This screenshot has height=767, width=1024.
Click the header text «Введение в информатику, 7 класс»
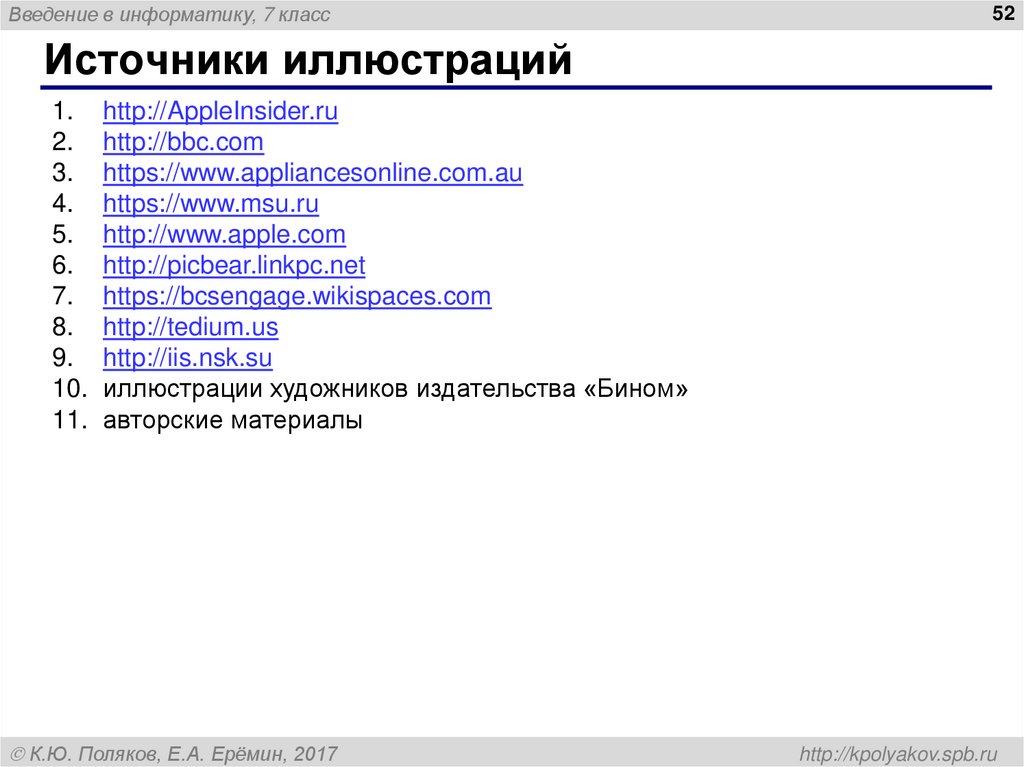pyautogui.click(x=170, y=14)
